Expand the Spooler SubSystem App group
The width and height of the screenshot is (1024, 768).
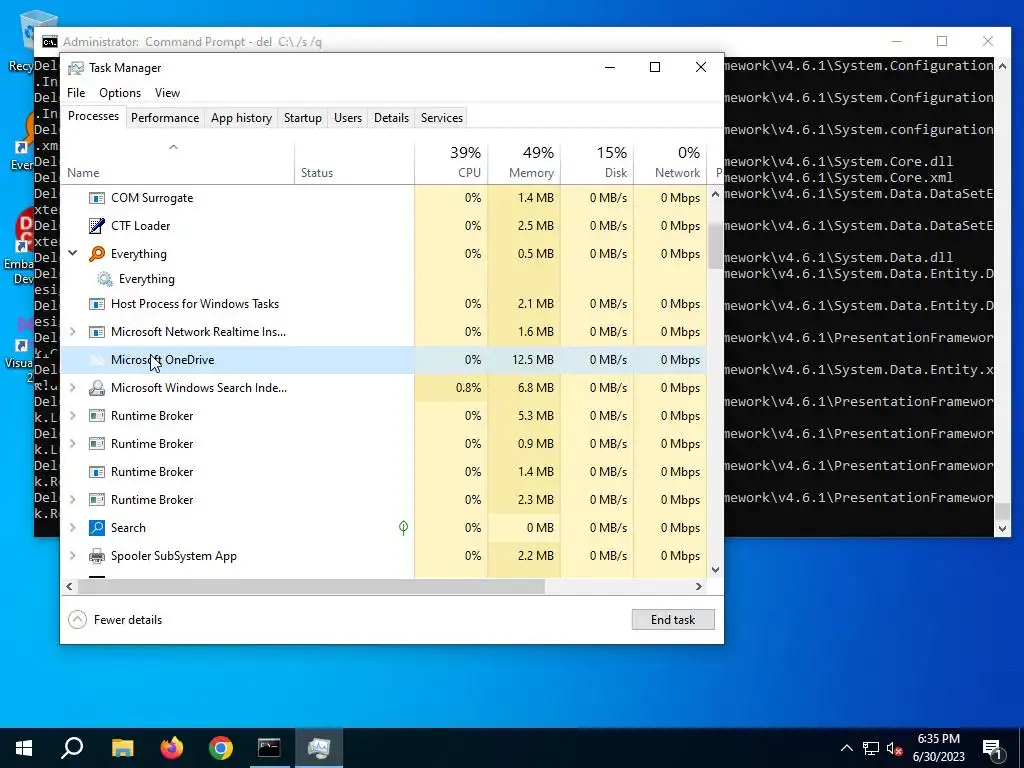coord(73,556)
